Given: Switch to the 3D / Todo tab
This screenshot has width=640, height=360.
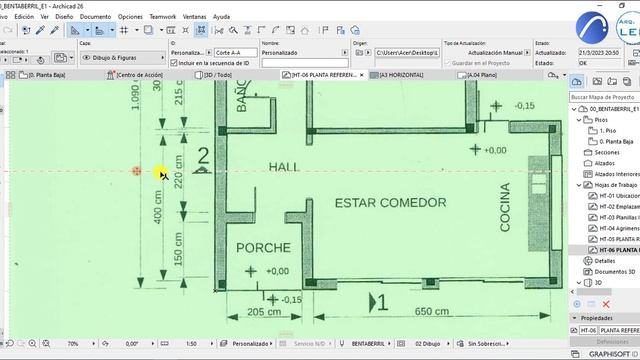Looking at the screenshot, I should click(213, 75).
